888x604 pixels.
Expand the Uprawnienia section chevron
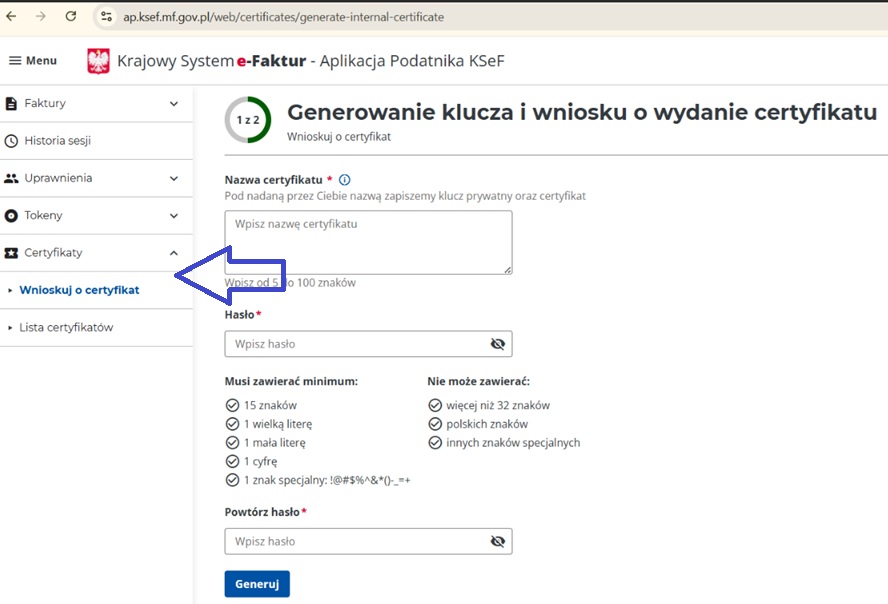tap(174, 179)
